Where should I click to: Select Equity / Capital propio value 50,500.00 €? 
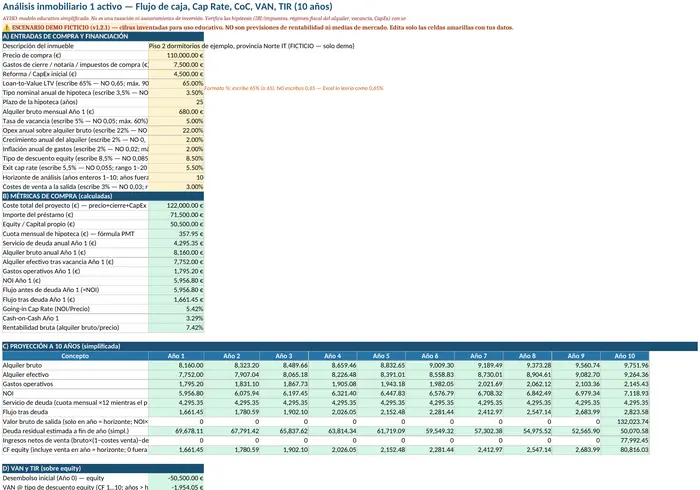click(x=176, y=224)
